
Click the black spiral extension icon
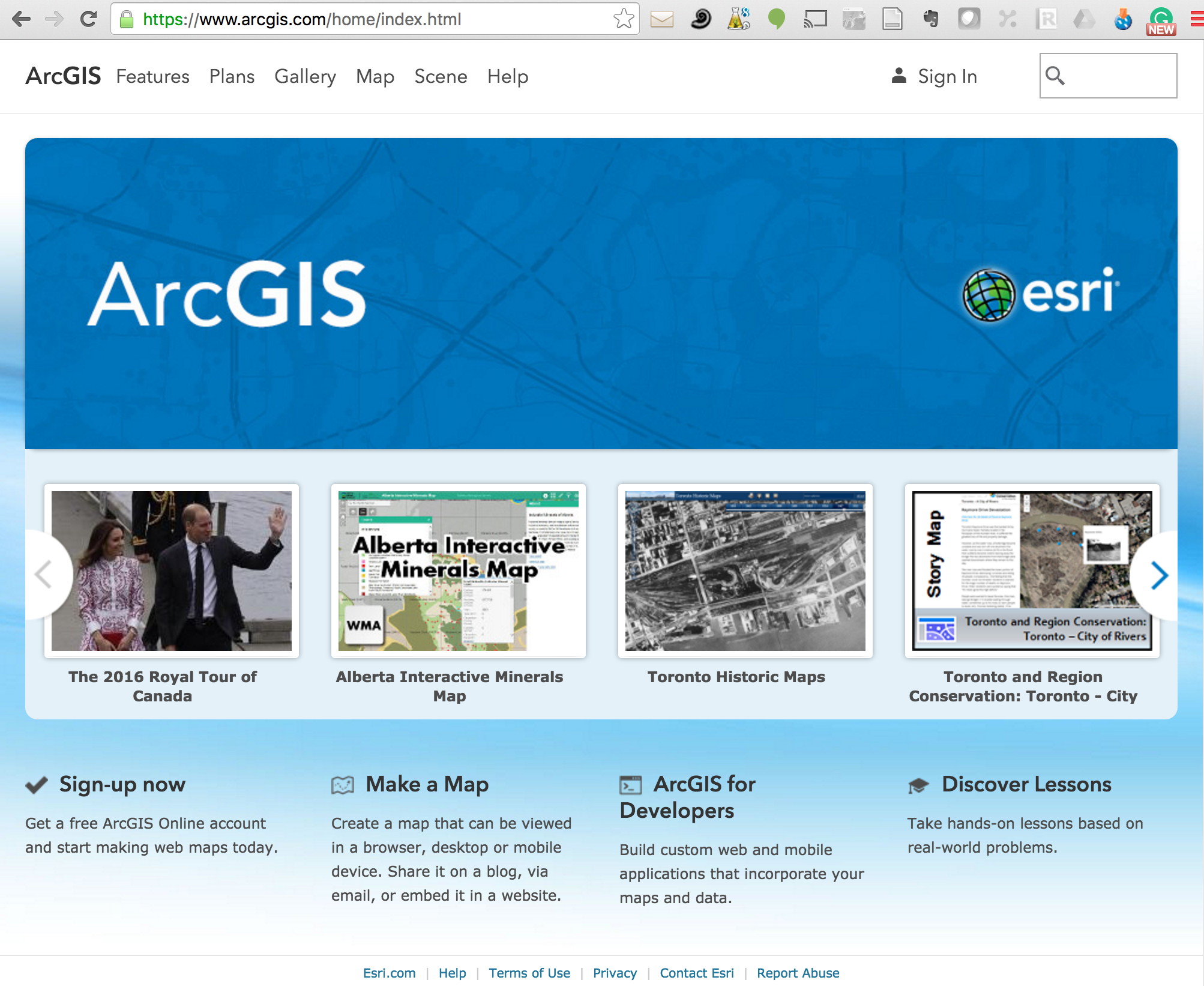pyautogui.click(x=700, y=19)
